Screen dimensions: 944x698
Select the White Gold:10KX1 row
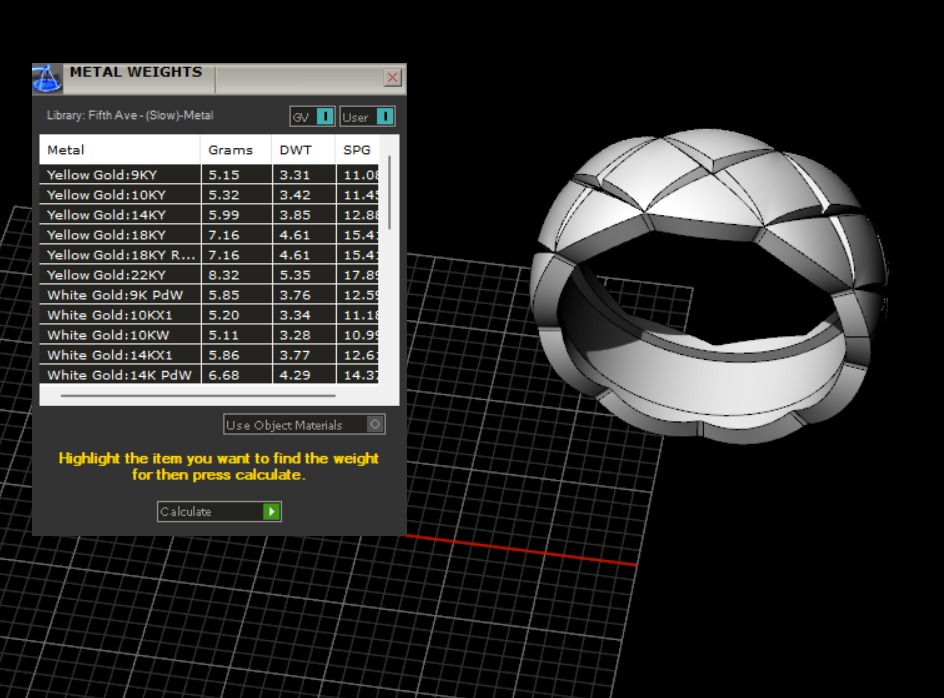(x=209, y=314)
